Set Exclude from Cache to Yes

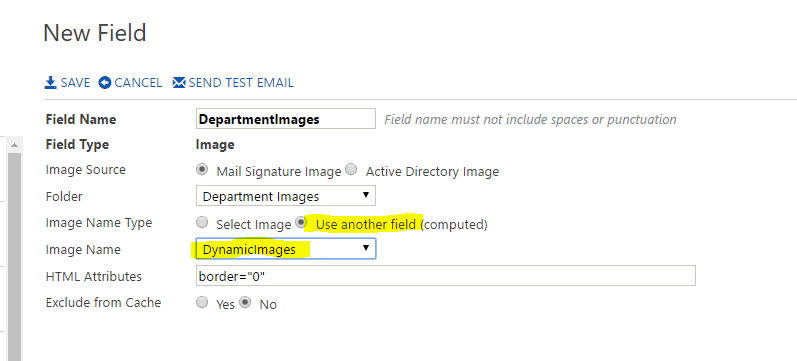[202, 303]
